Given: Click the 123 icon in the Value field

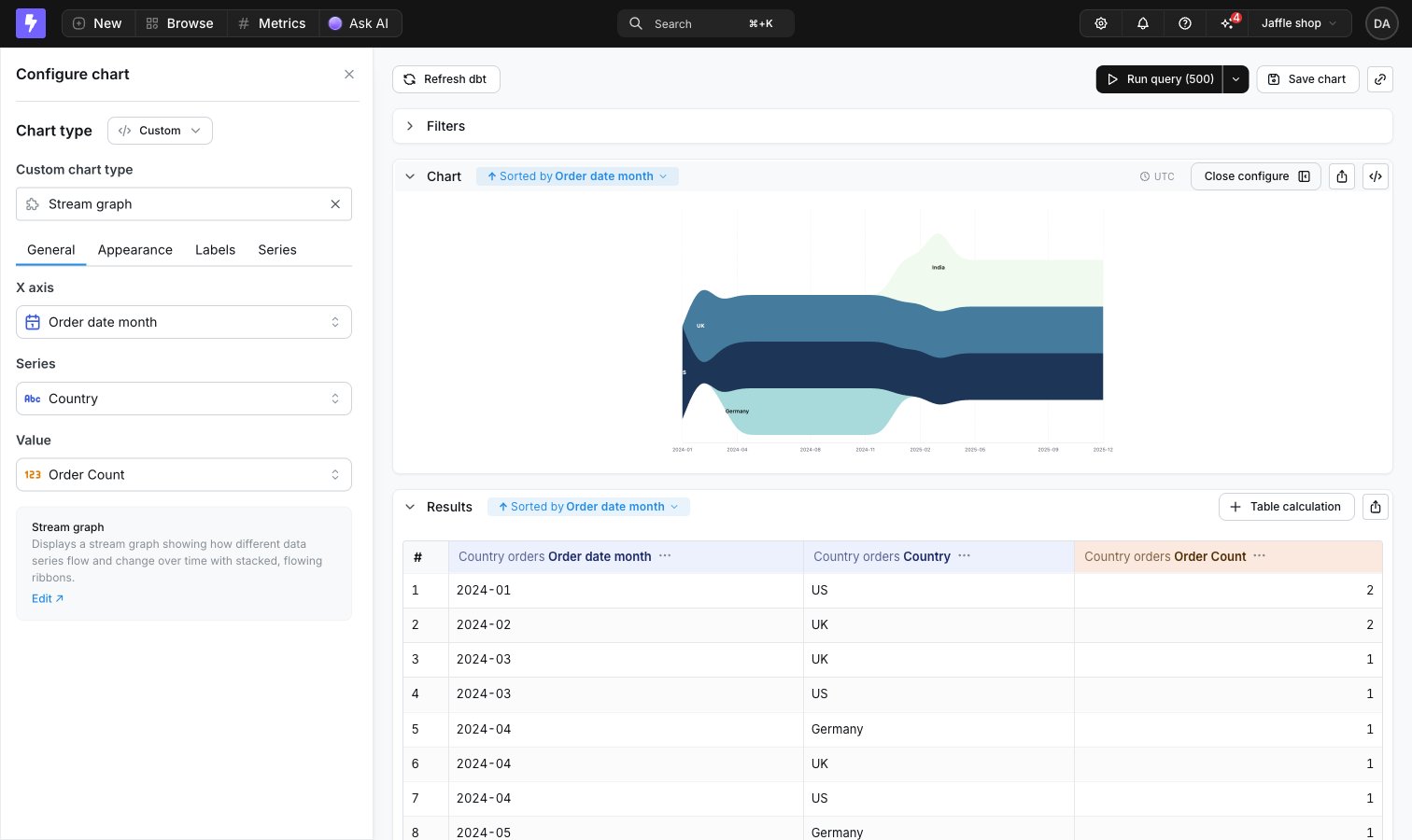Looking at the screenshot, I should coord(33,475).
